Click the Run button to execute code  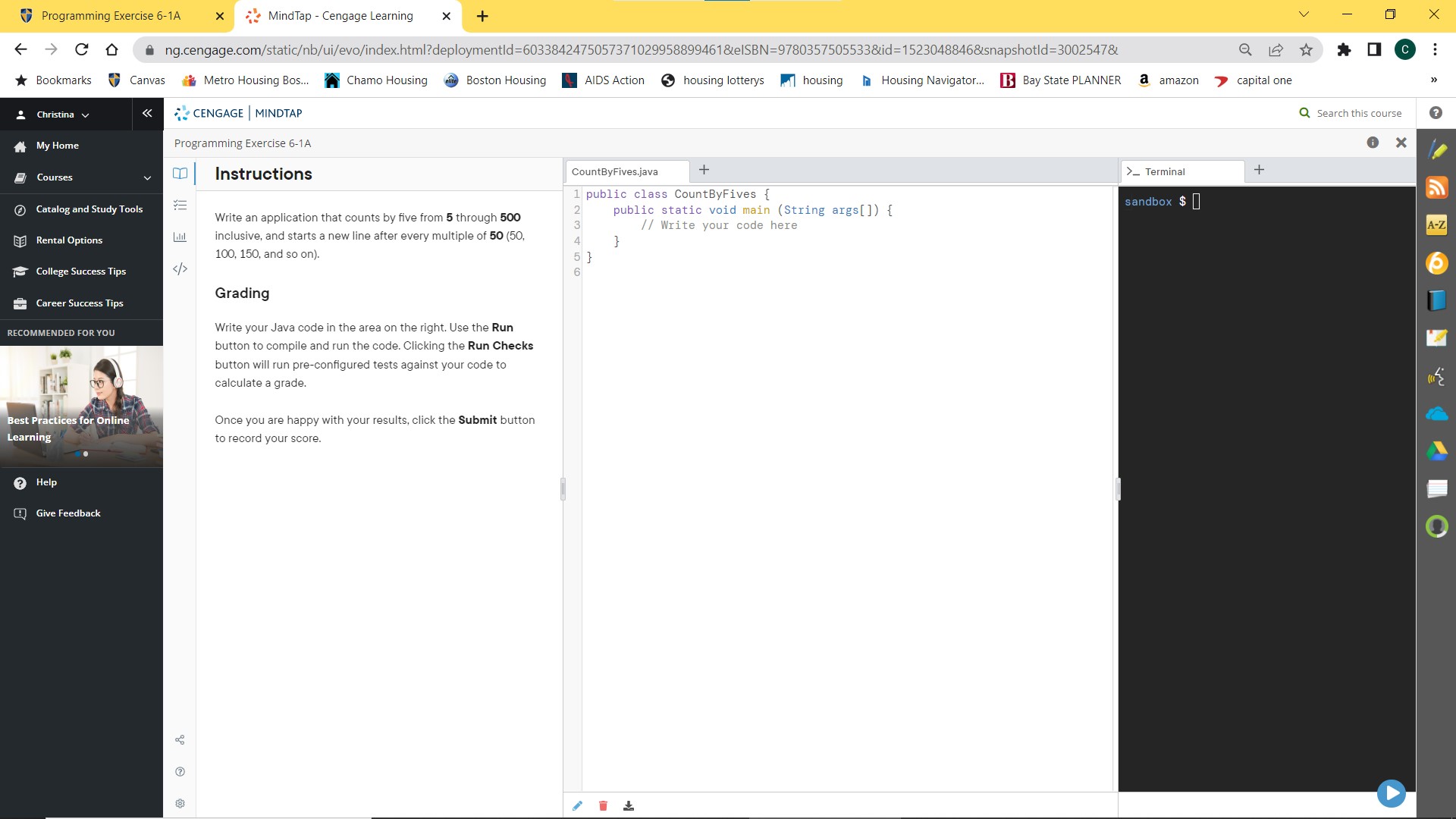pyautogui.click(x=1393, y=792)
